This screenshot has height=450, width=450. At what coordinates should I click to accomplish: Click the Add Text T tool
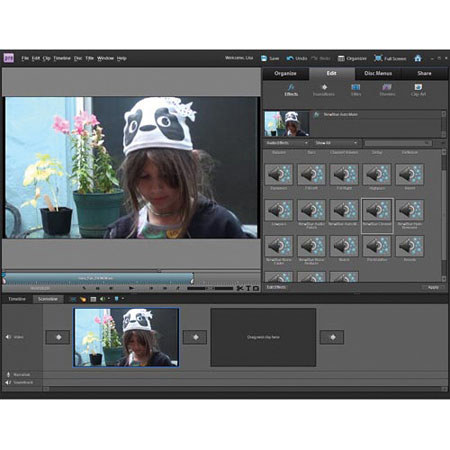coord(248,288)
